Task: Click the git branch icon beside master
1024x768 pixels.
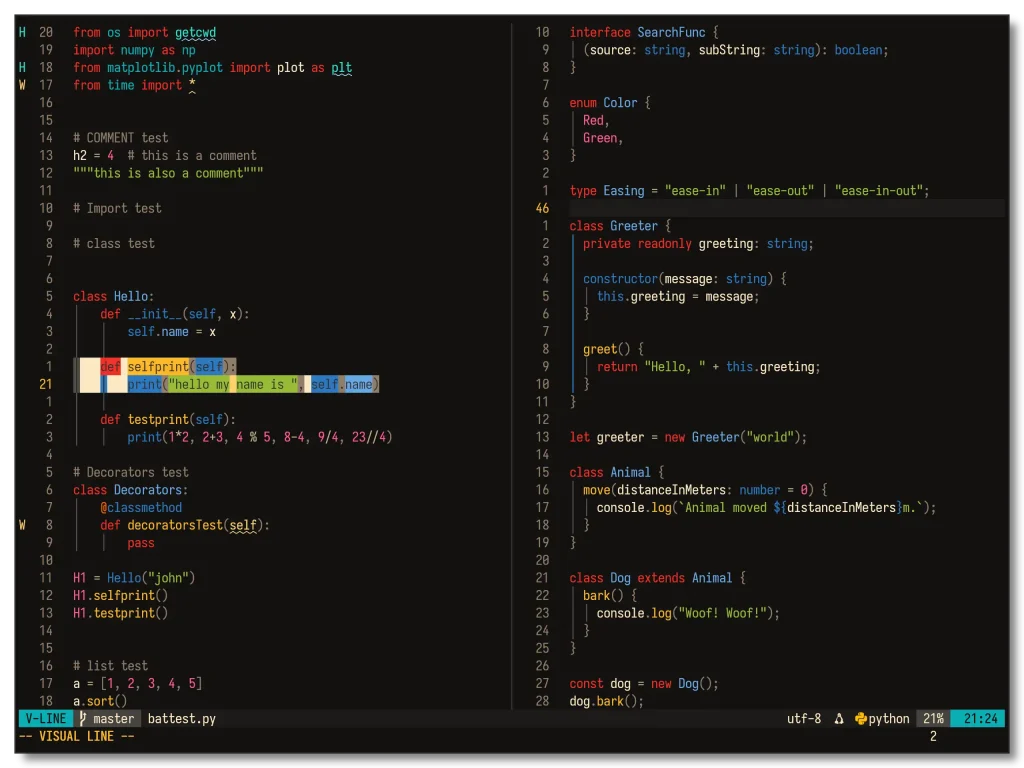Action: point(83,718)
